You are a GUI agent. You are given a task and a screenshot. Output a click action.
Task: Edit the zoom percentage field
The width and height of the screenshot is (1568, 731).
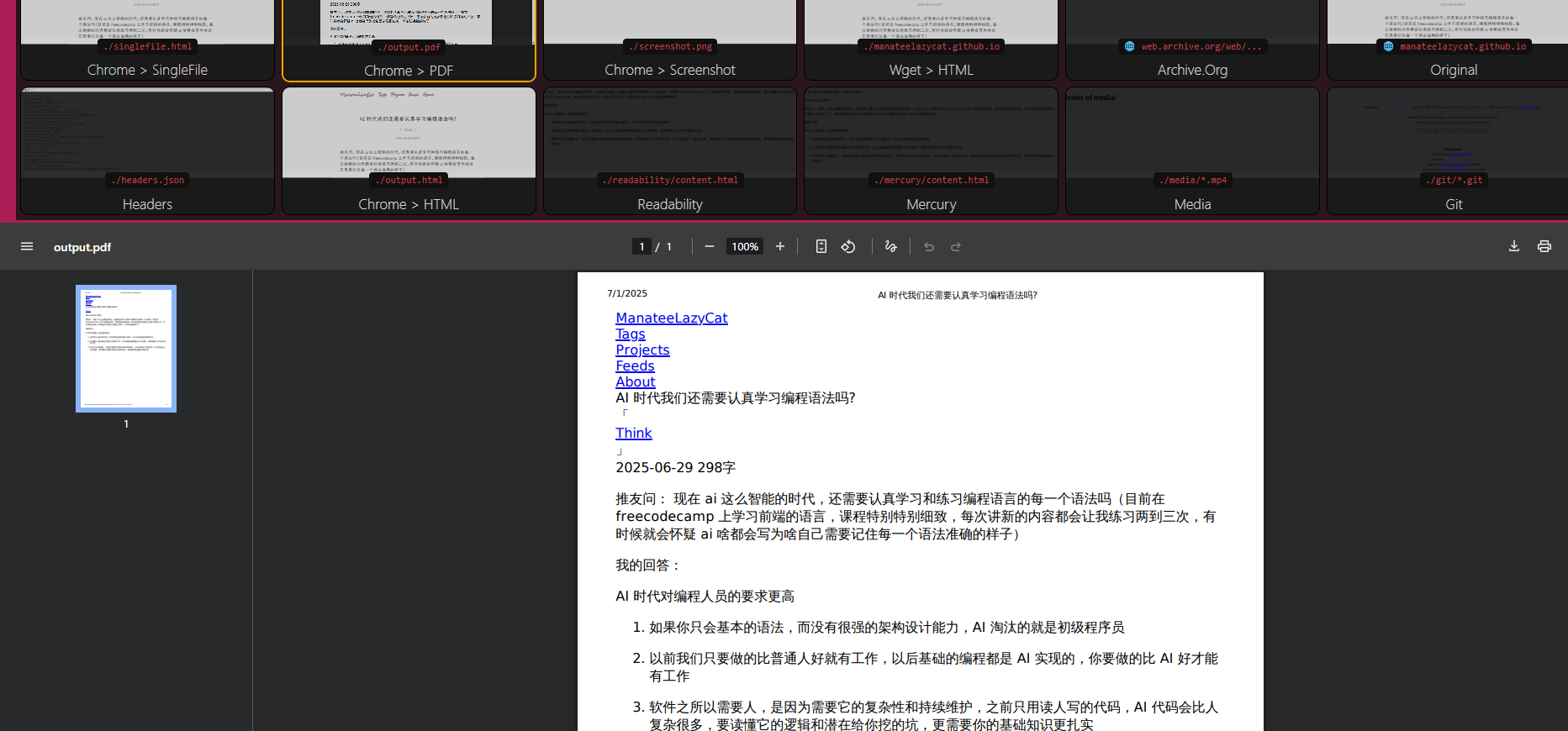coord(745,246)
